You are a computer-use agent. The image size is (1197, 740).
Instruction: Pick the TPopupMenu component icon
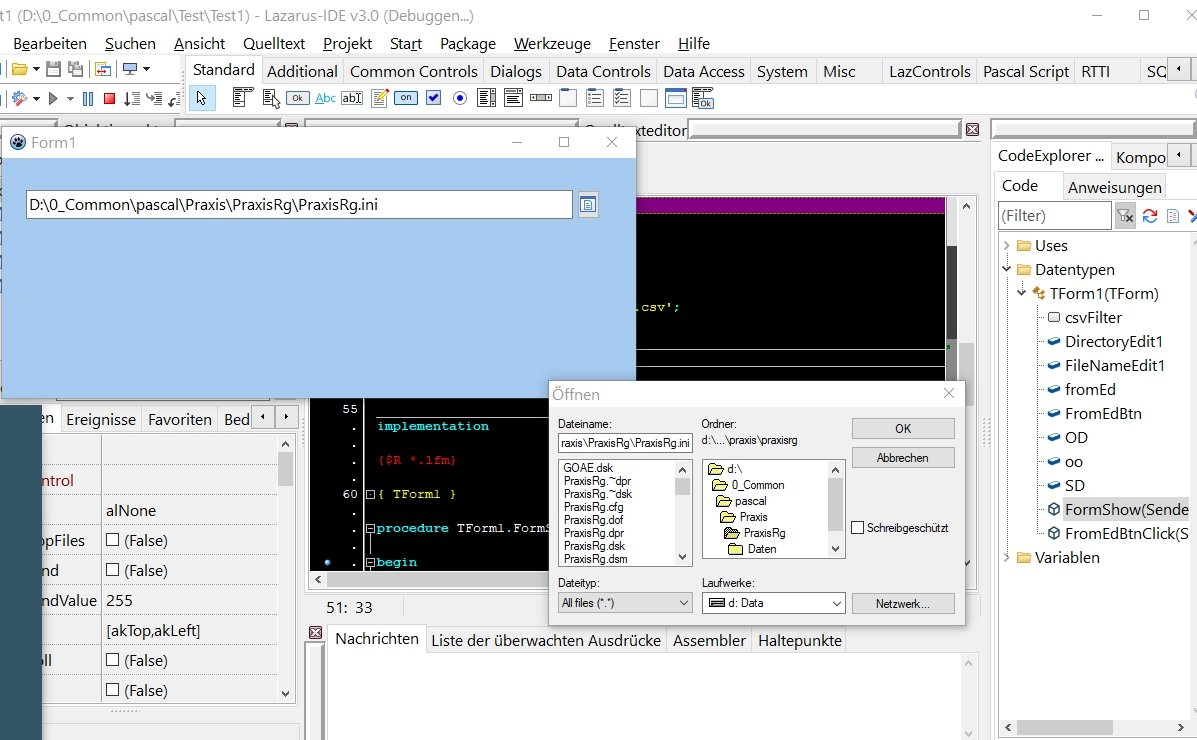[x=271, y=98]
